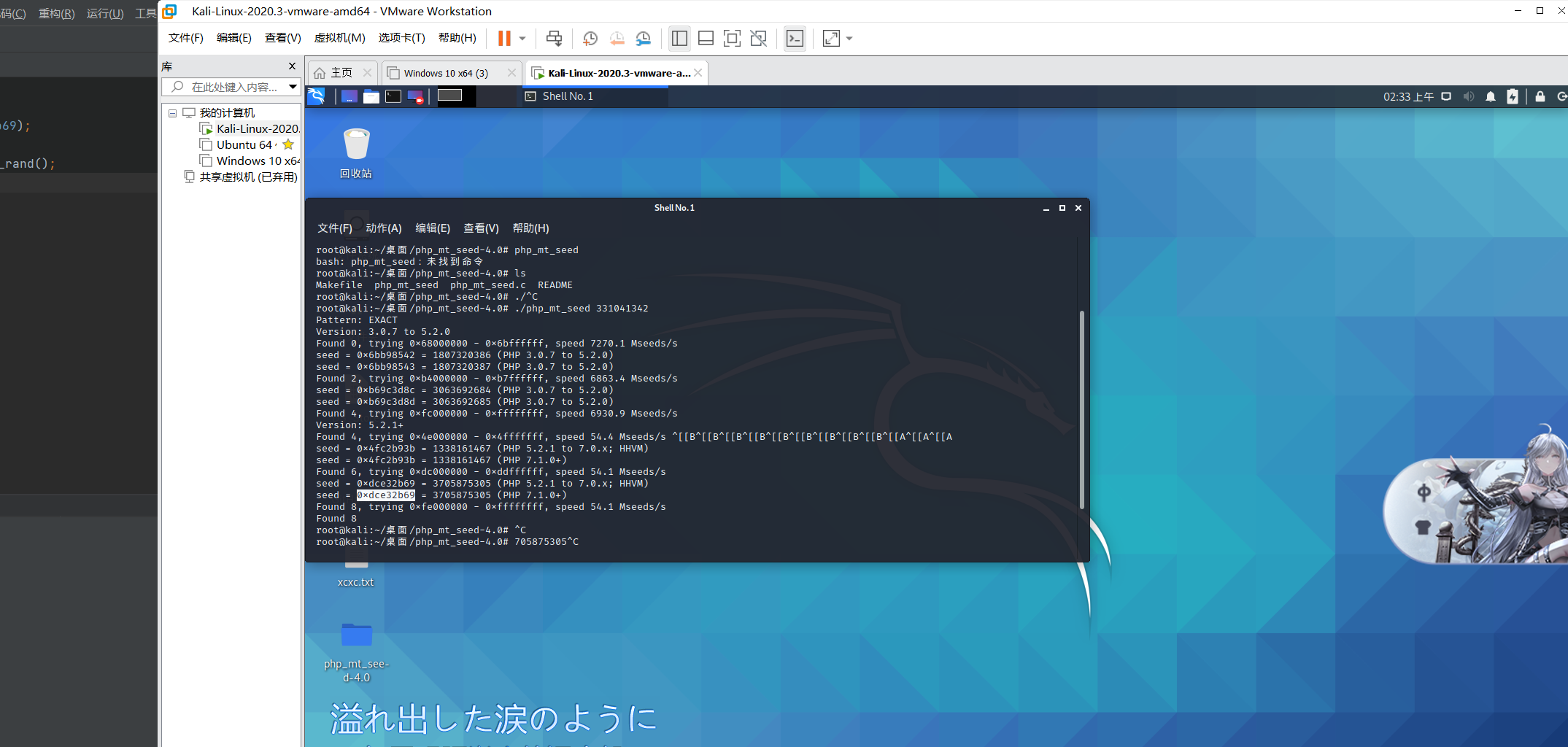Open the Kali applications menu dragon icon

(x=317, y=96)
